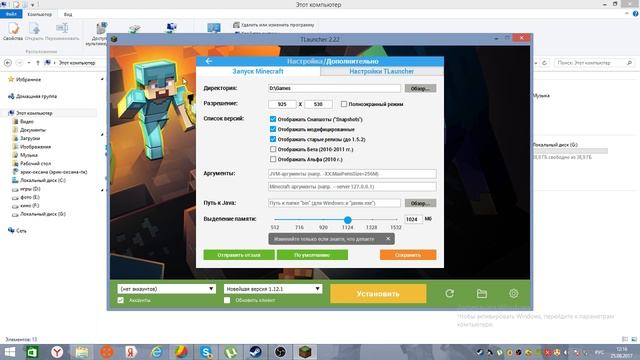Open OBS Studio on the taskbar
640x360 pixels.
coord(280,352)
